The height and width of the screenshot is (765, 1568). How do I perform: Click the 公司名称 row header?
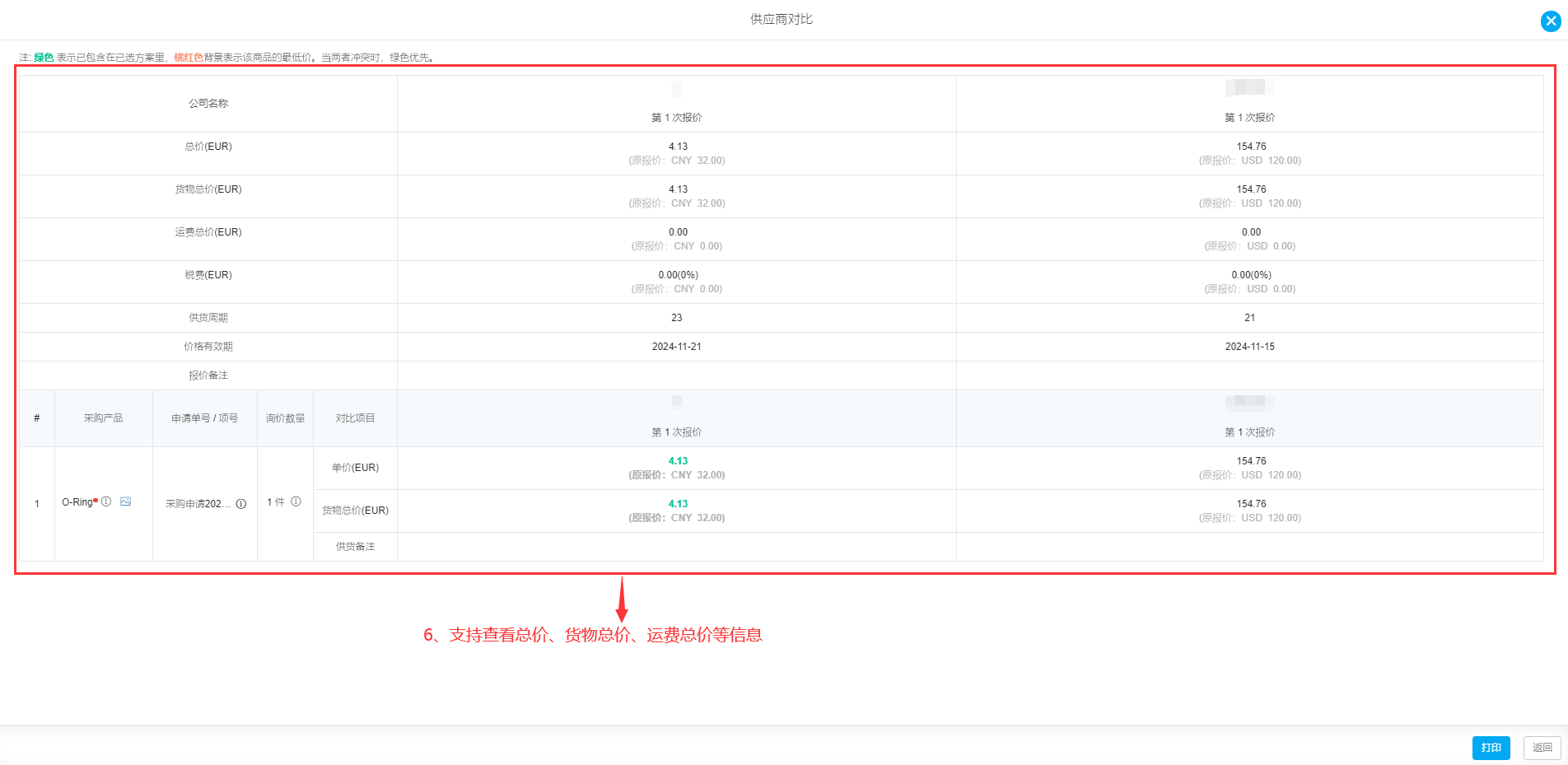pyautogui.click(x=208, y=104)
